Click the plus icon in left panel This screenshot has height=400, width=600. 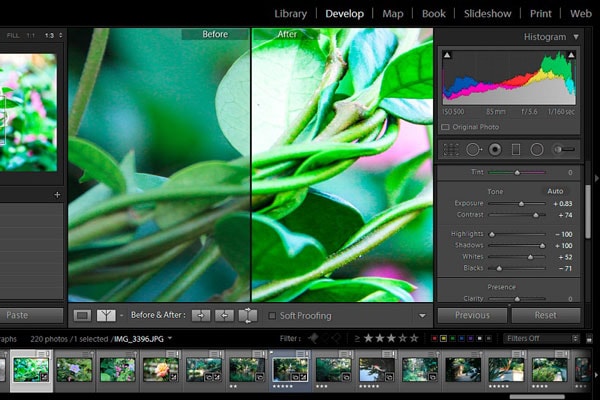click(57, 195)
